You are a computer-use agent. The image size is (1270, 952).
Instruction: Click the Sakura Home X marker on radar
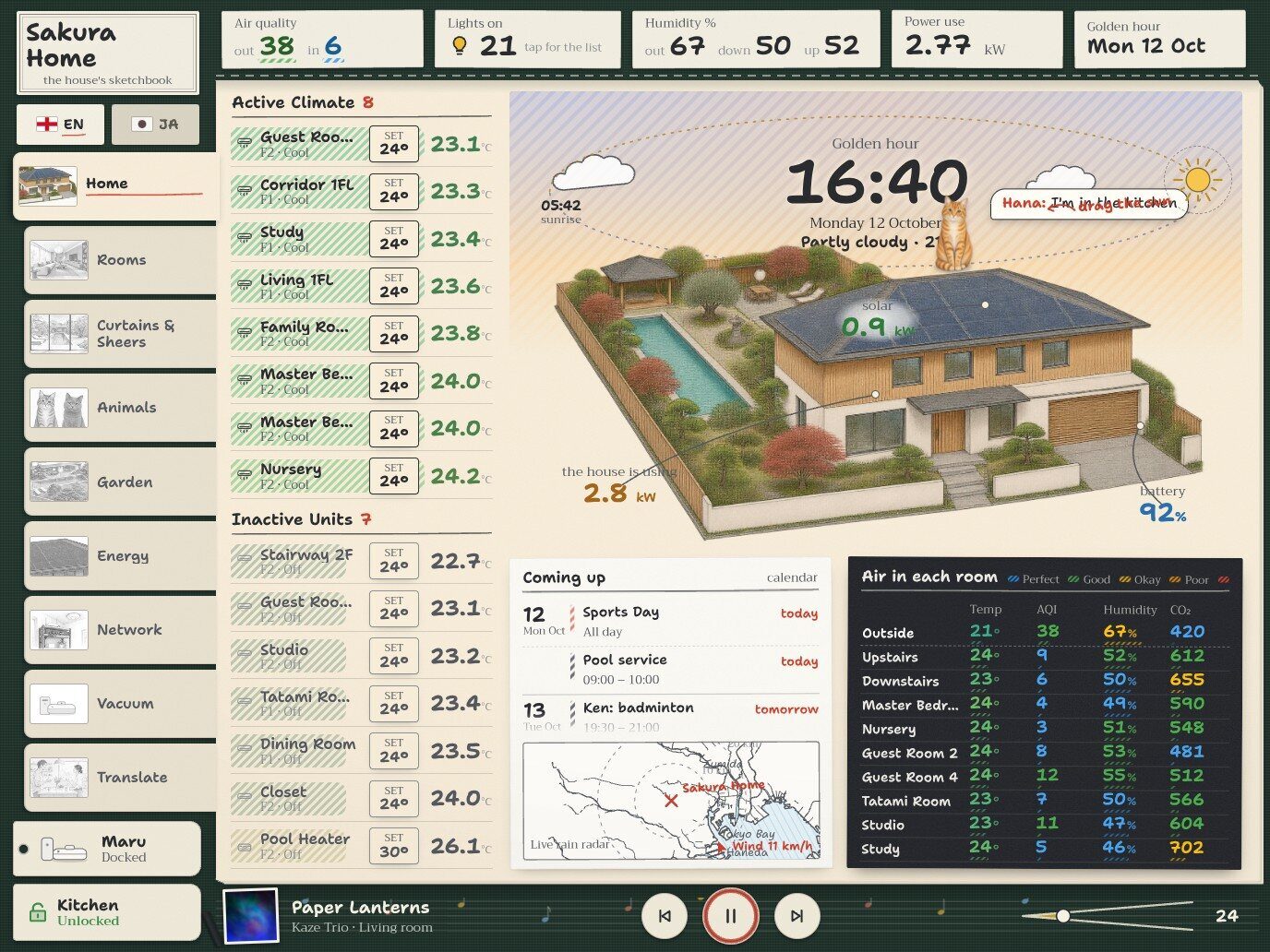[x=671, y=800]
